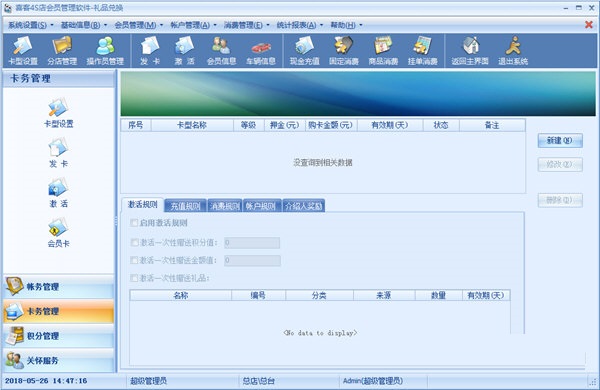600x390 pixels.
Task: Open 卡型设置 toolbar icon
Action: [23, 51]
